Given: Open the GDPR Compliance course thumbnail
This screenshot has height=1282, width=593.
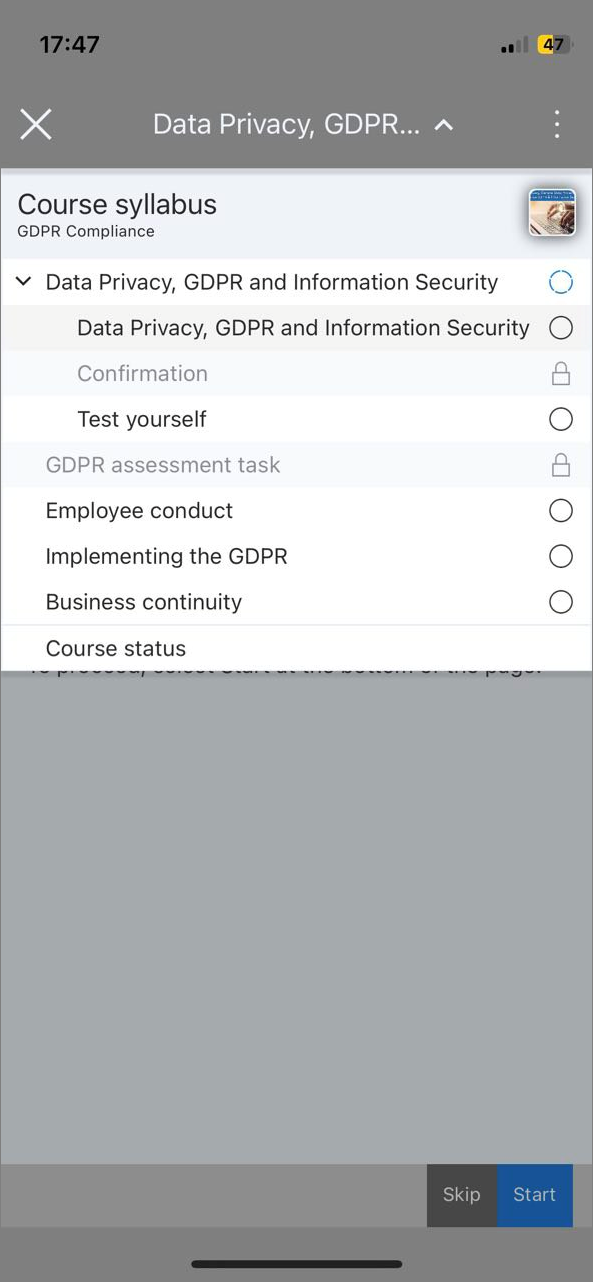Looking at the screenshot, I should click(552, 212).
